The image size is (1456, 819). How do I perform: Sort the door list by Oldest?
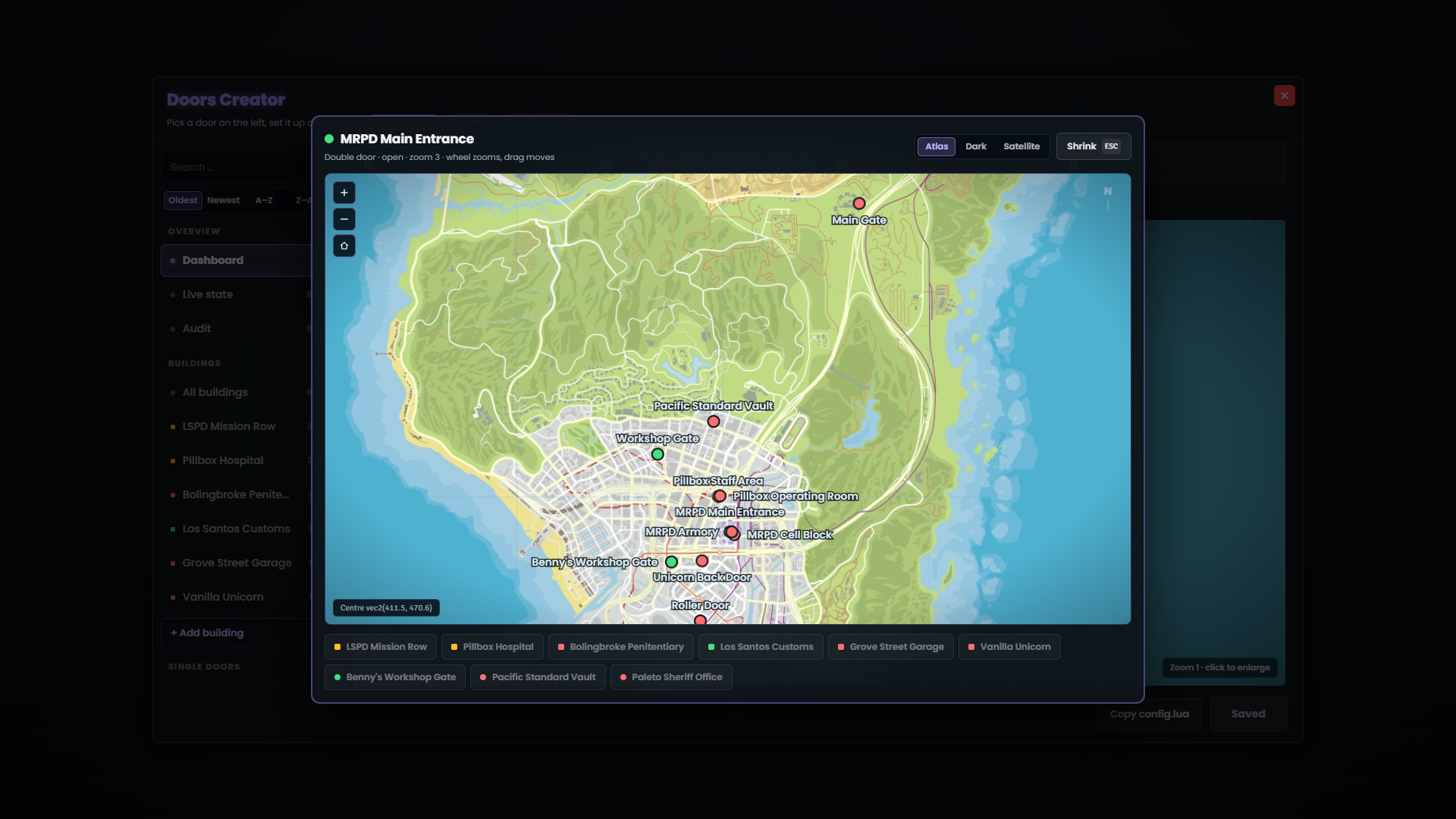coord(183,200)
